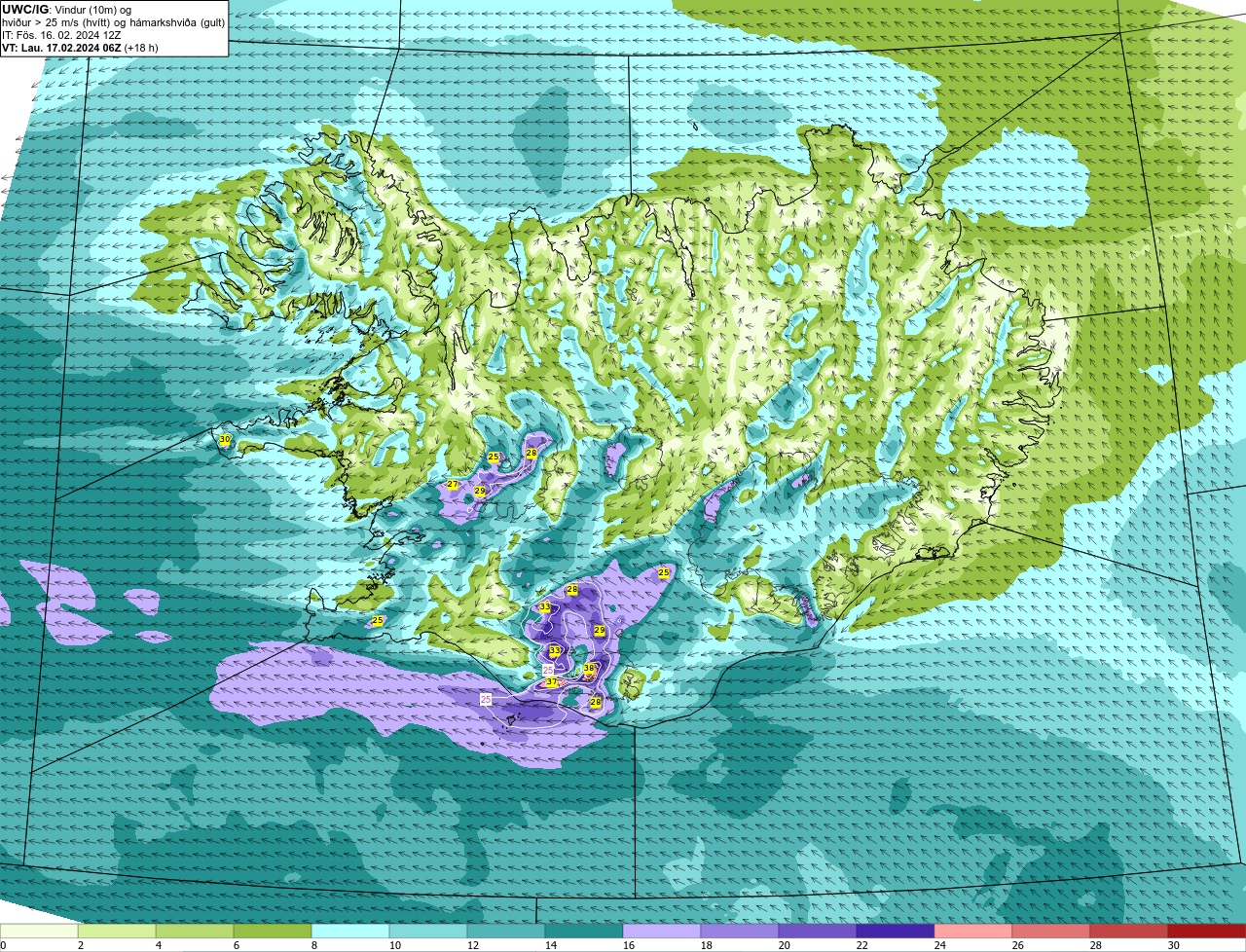Pick the 6–8 m/s olive green legend swatch
The image size is (1246, 952).
click(x=273, y=932)
